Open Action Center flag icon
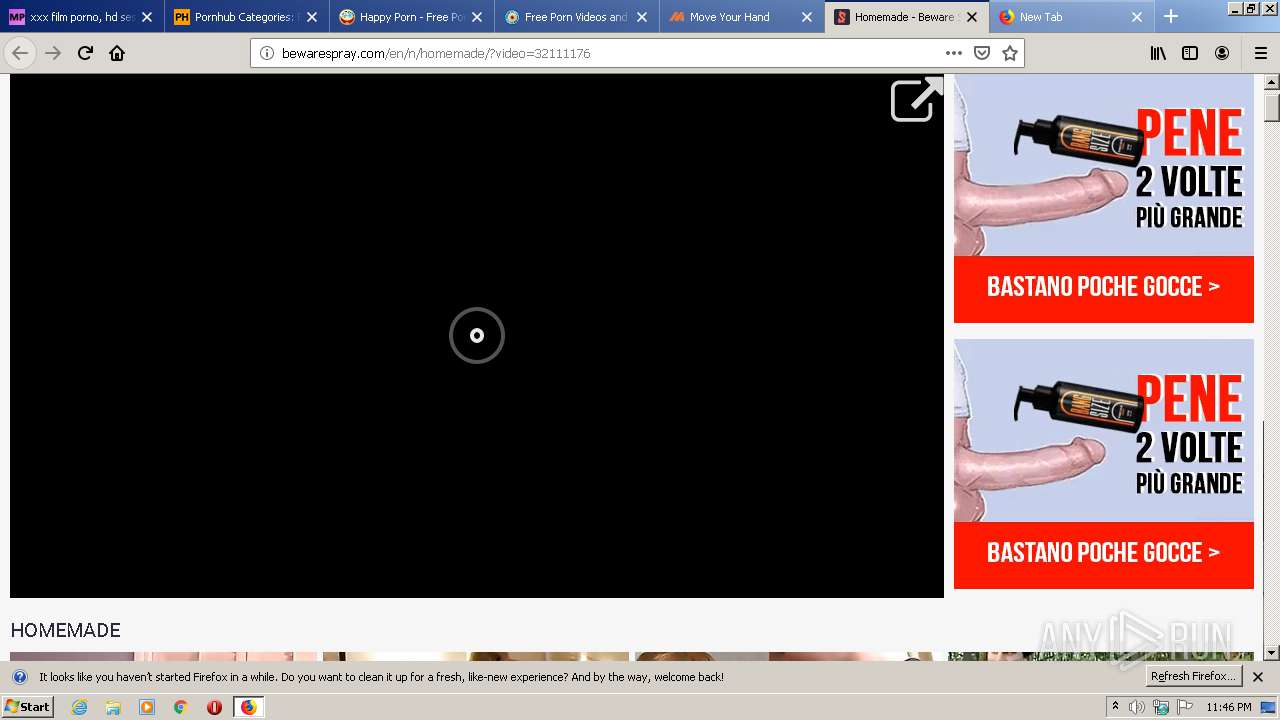Screen dimensions: 1280x720 point(1185,707)
